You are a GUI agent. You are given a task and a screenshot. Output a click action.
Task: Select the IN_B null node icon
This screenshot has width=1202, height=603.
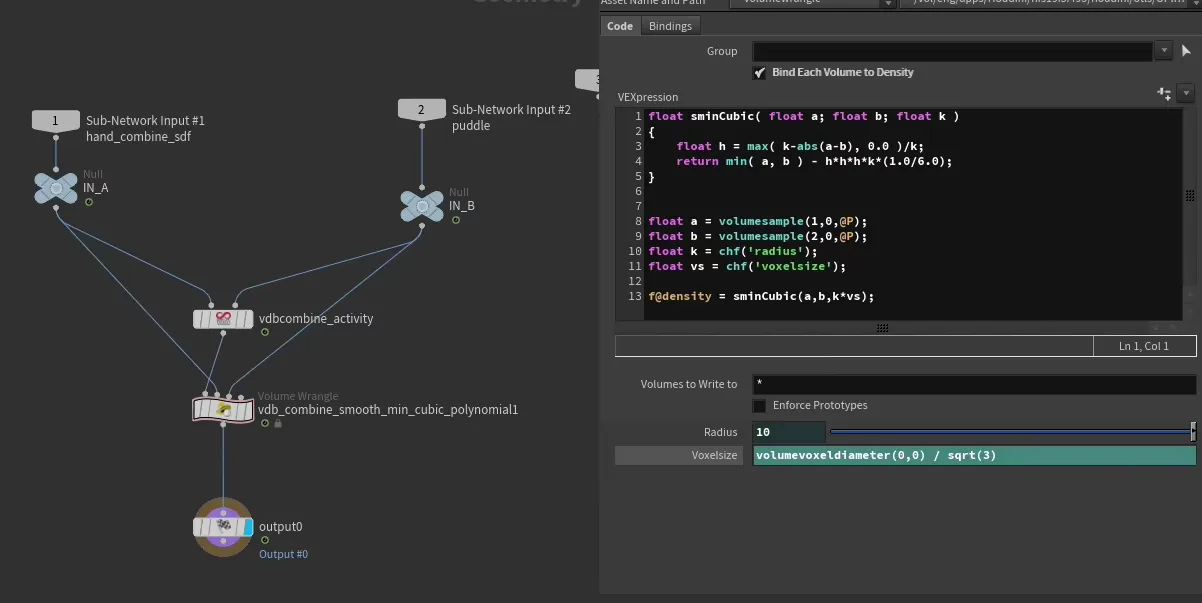[421, 206]
